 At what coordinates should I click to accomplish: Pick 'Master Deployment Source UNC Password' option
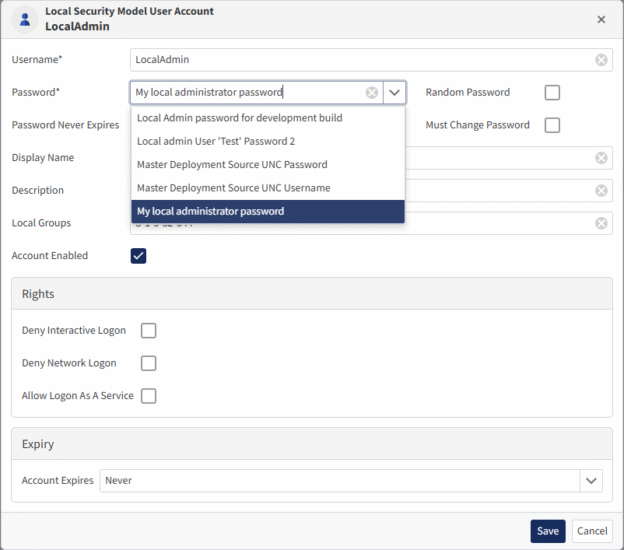point(268,165)
